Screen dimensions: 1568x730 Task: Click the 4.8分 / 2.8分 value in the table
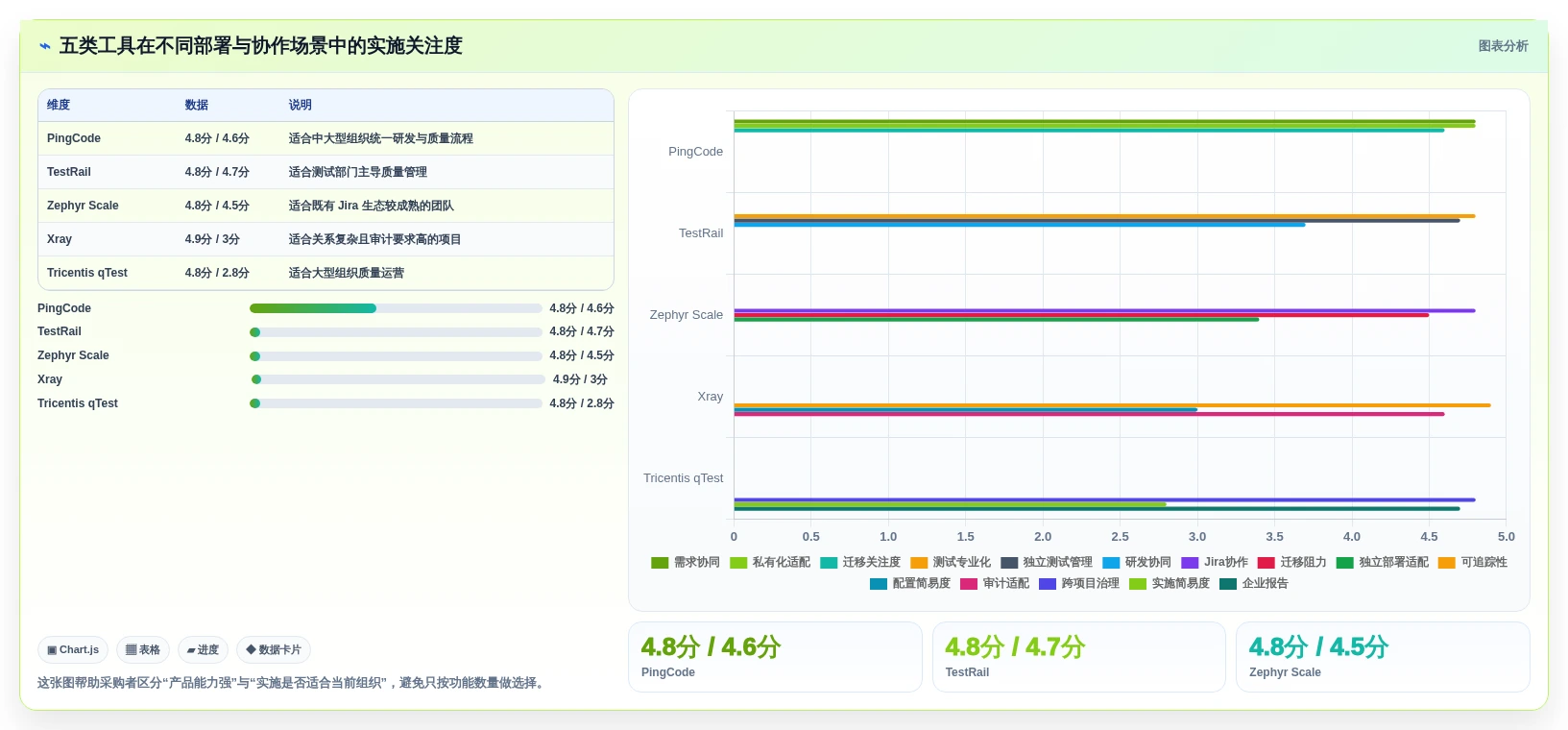217,273
